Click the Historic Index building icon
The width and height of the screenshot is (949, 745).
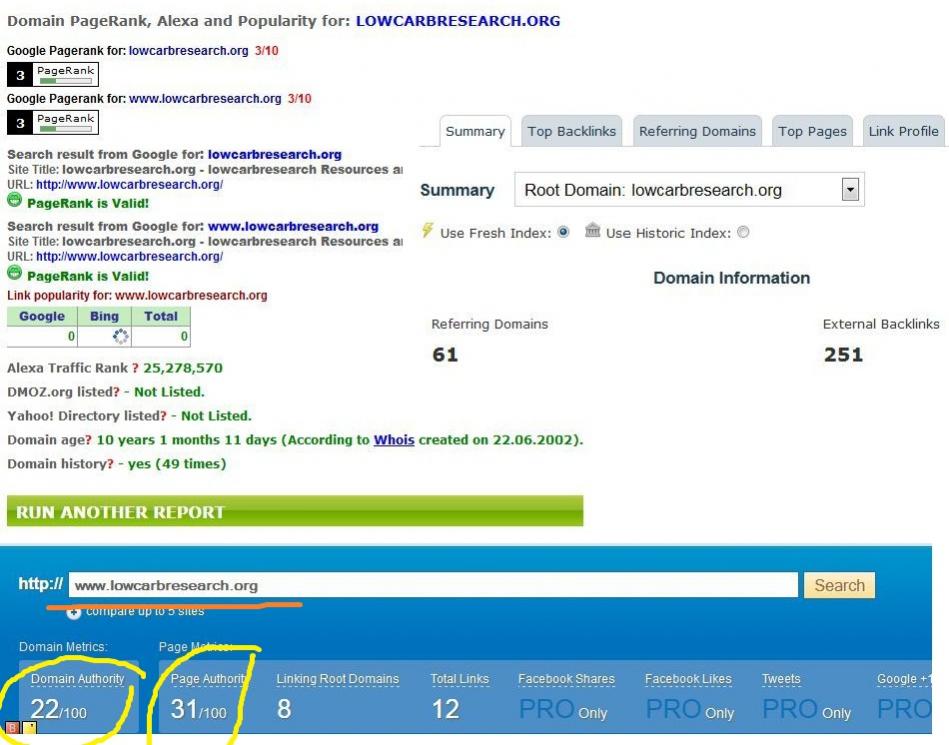click(x=593, y=230)
